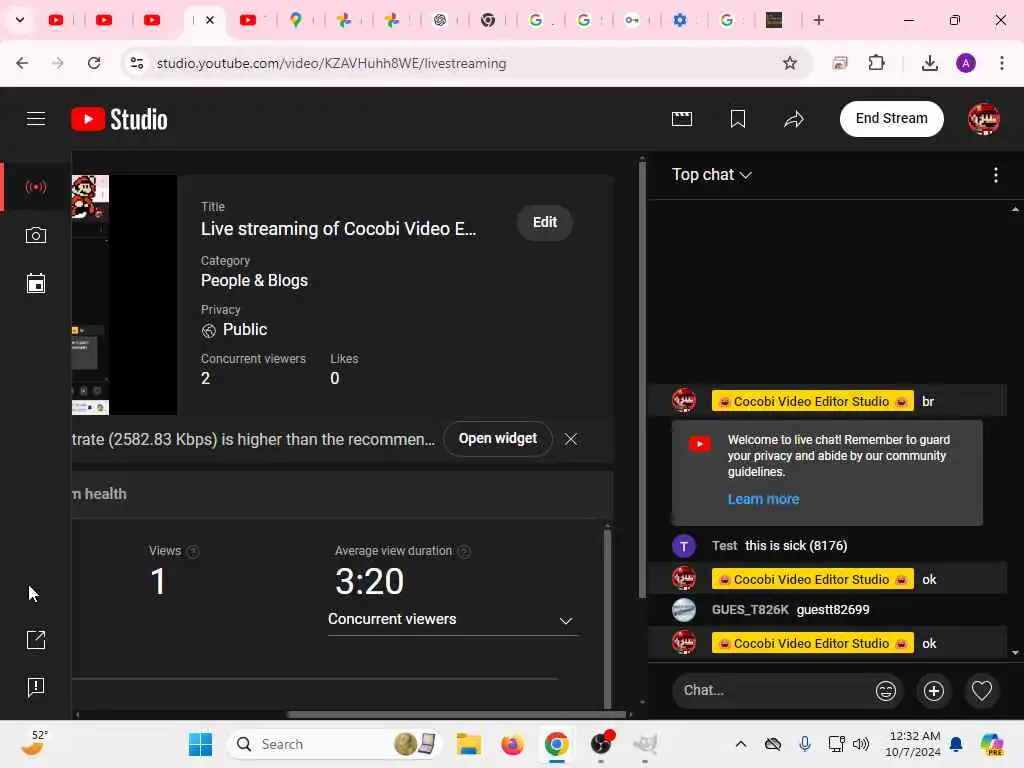The image size is (1024, 768).
Task: Open the Chrome downloads icon
Action: 930,63
